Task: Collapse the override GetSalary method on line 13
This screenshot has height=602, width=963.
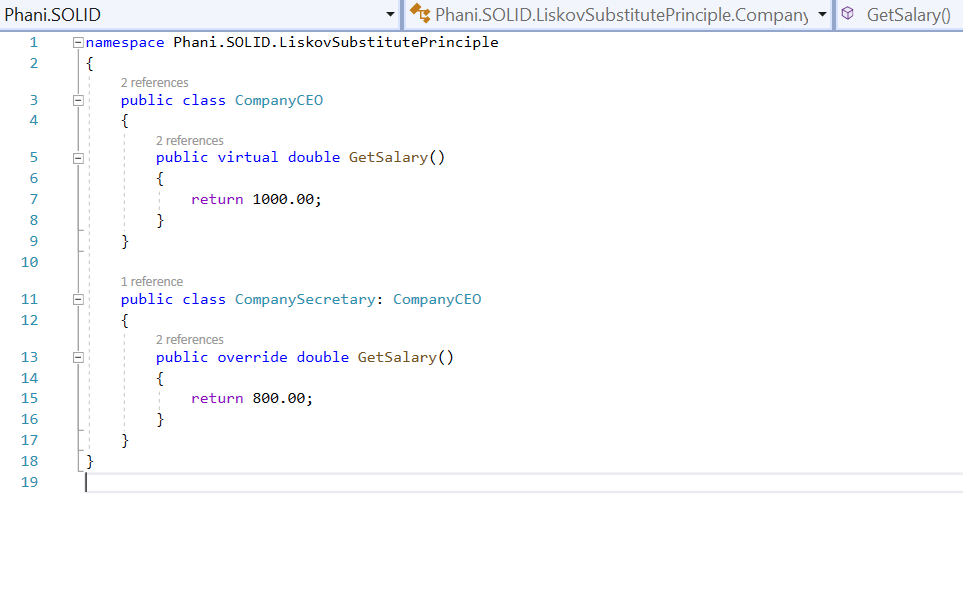Action: [78, 357]
